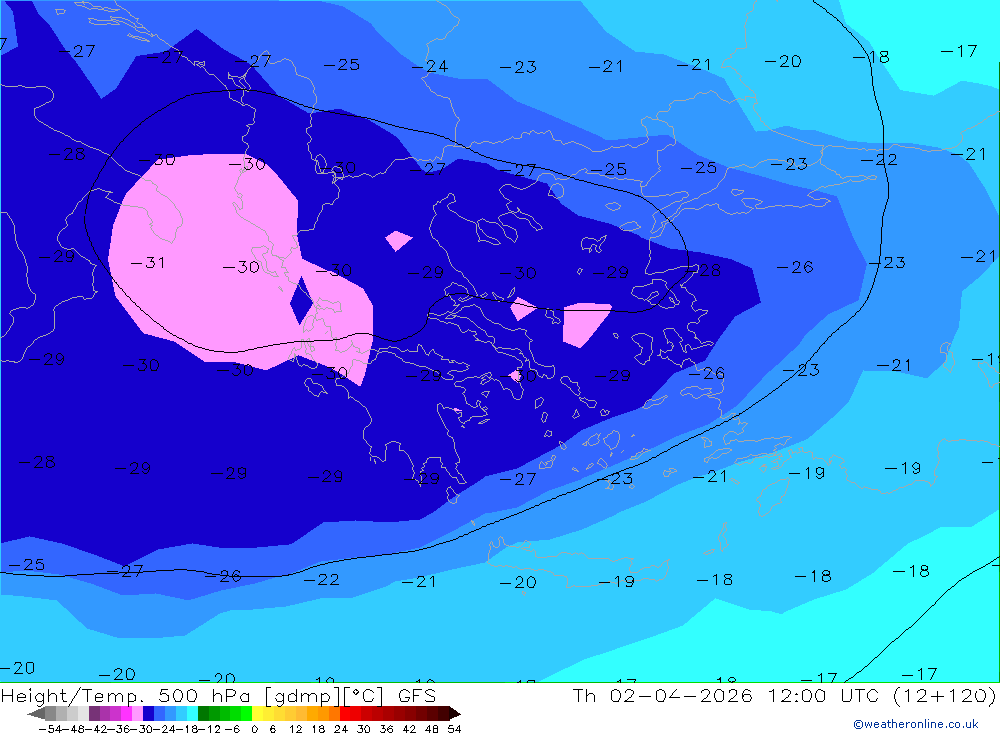Click the '-54' color scale label
This screenshot has height=733, width=1000.
point(50,729)
